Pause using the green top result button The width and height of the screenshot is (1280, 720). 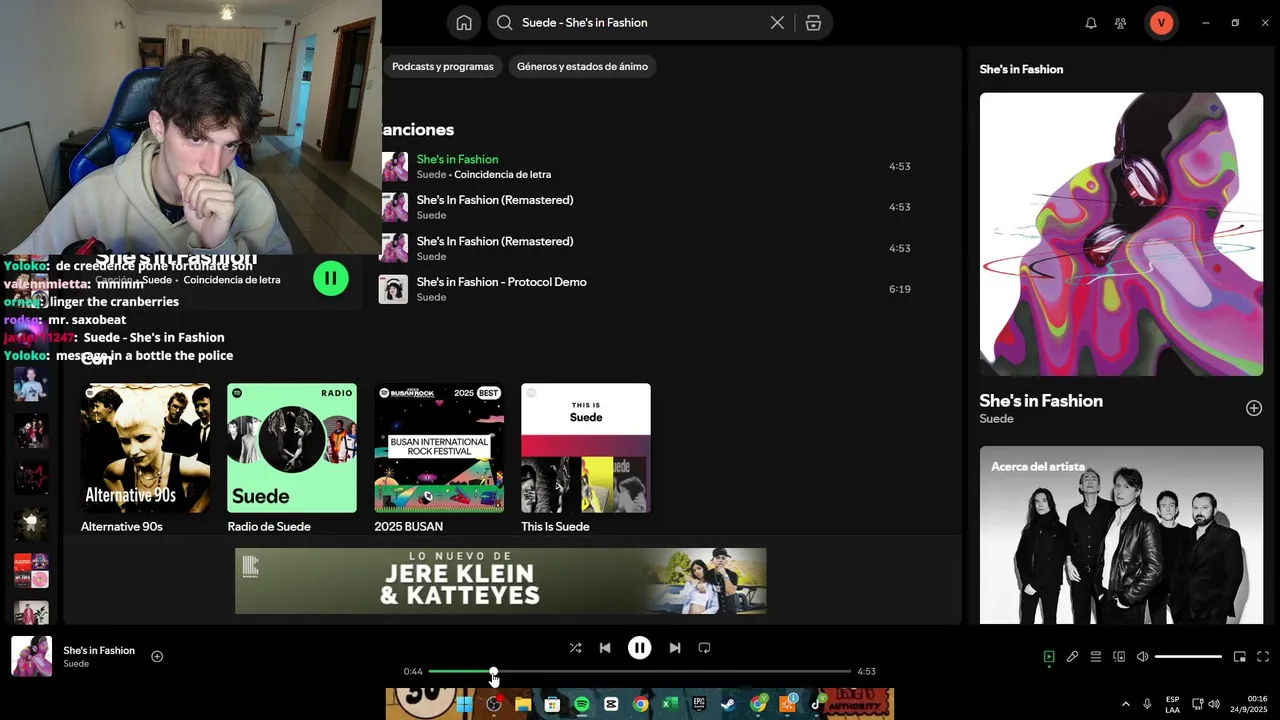pos(331,278)
